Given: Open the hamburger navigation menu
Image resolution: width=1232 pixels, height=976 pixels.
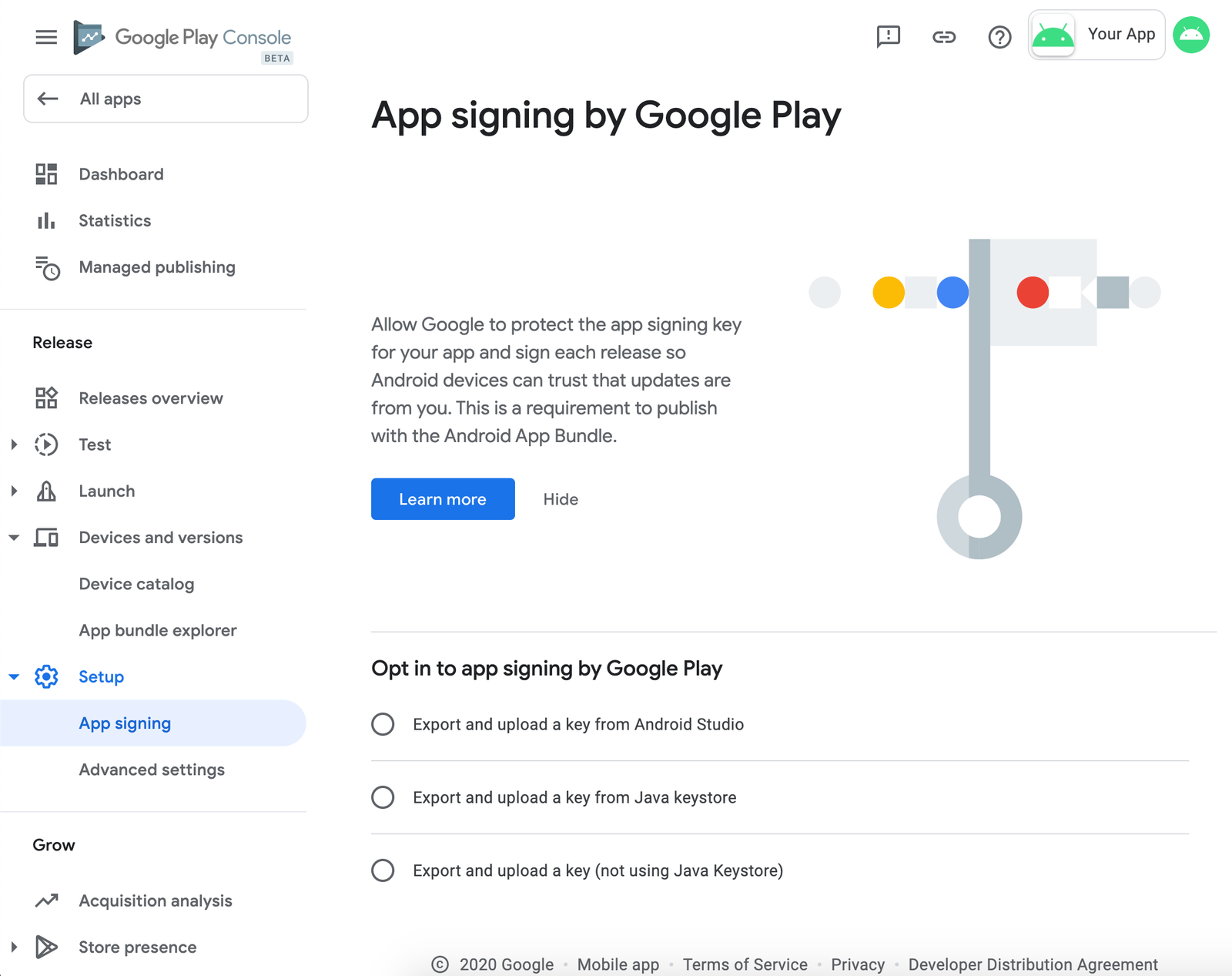Looking at the screenshot, I should tap(46, 37).
